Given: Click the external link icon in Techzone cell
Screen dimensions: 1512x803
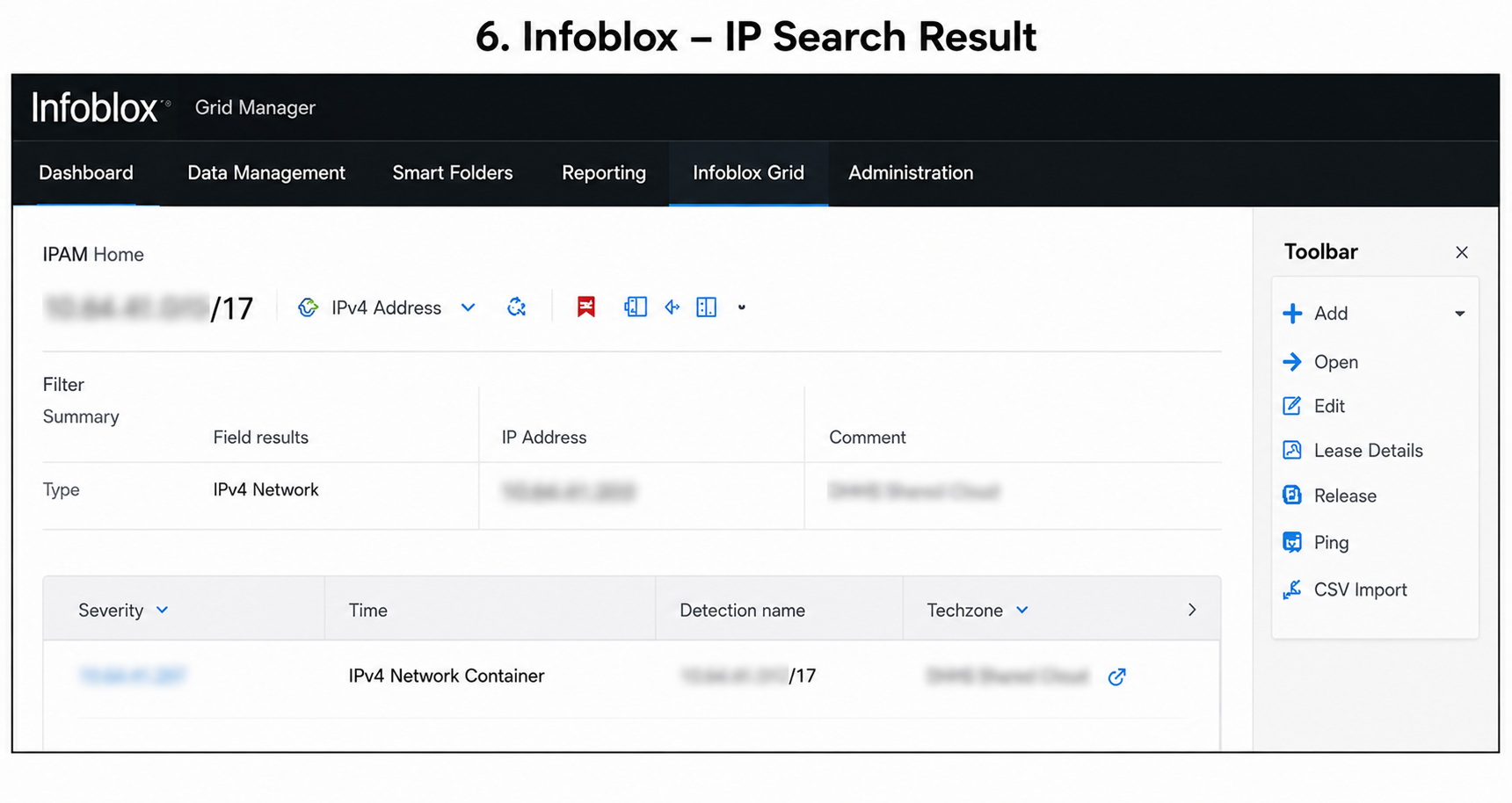Looking at the screenshot, I should 1117,676.
